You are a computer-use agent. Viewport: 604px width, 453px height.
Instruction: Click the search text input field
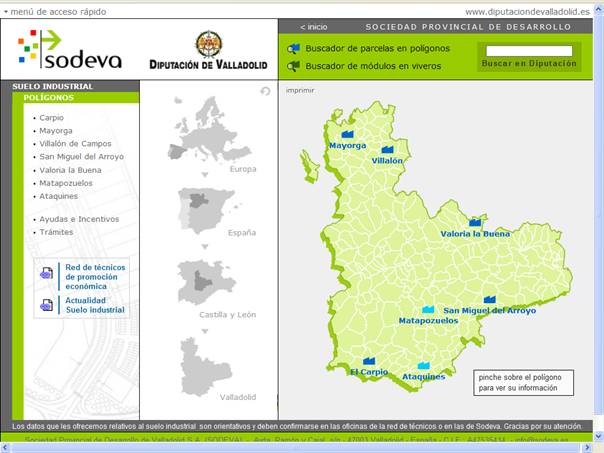tap(529, 50)
